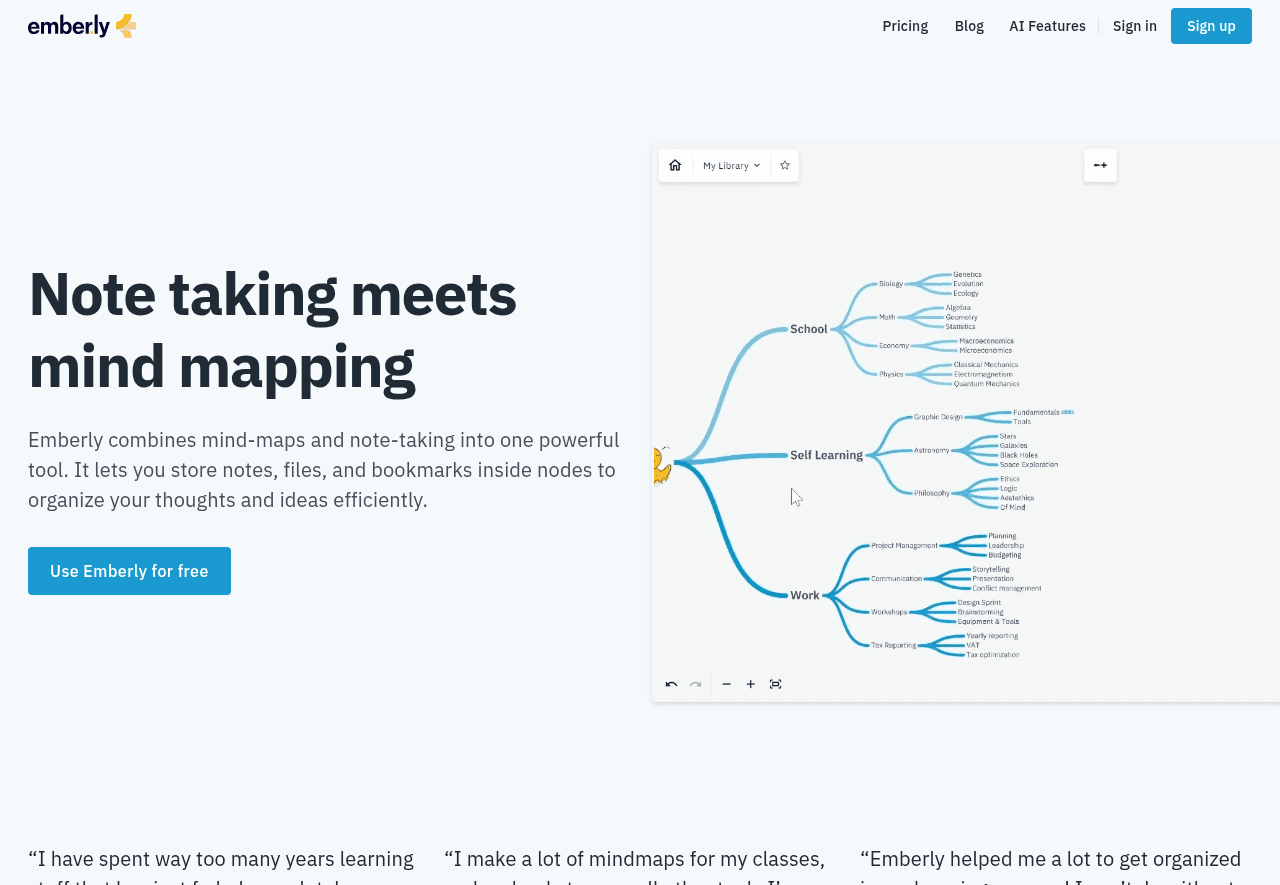Open the Pricing page
Image resolution: width=1280 pixels, height=885 pixels.
pos(905,26)
